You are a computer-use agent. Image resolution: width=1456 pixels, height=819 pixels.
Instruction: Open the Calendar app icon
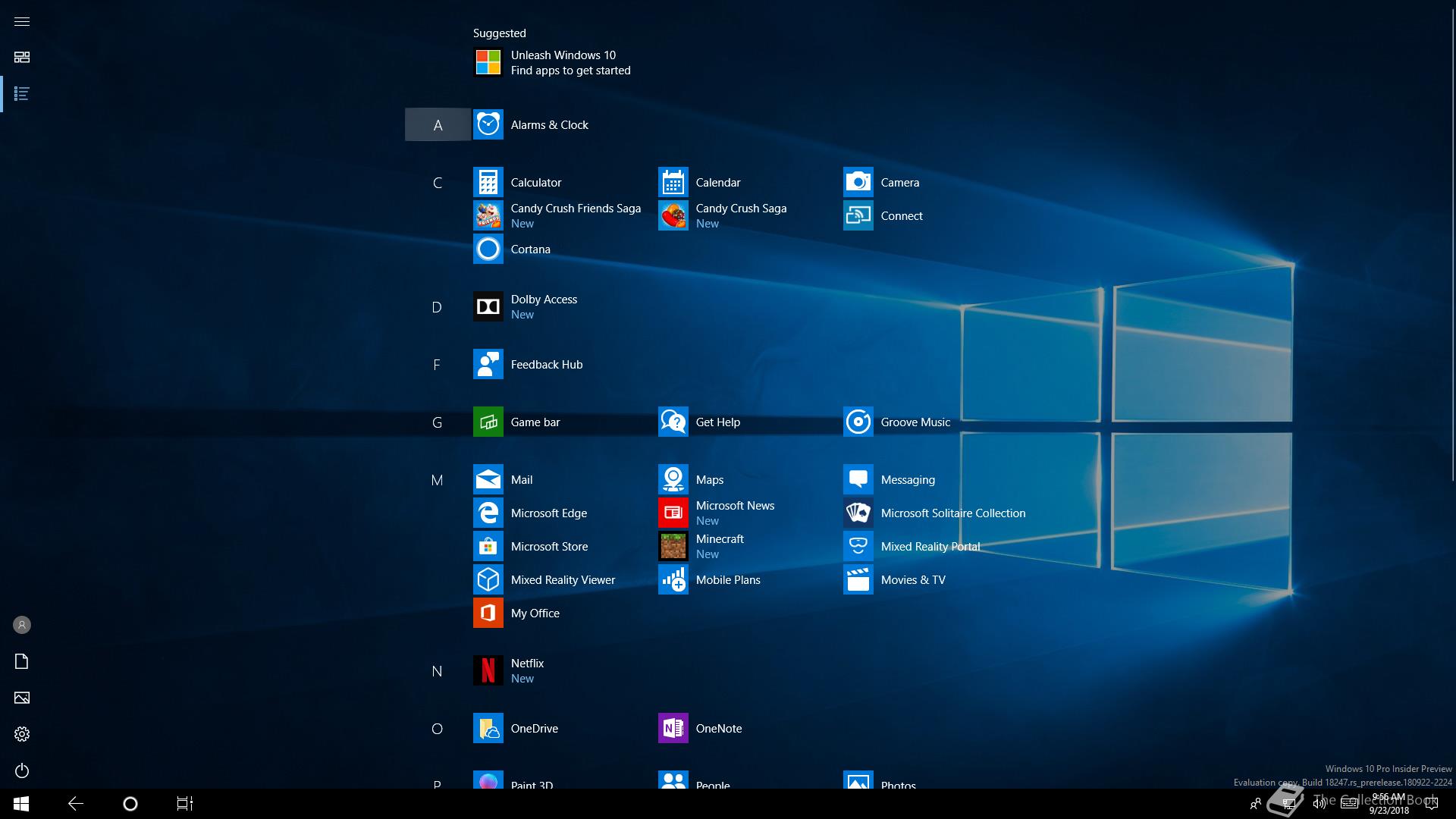673,182
